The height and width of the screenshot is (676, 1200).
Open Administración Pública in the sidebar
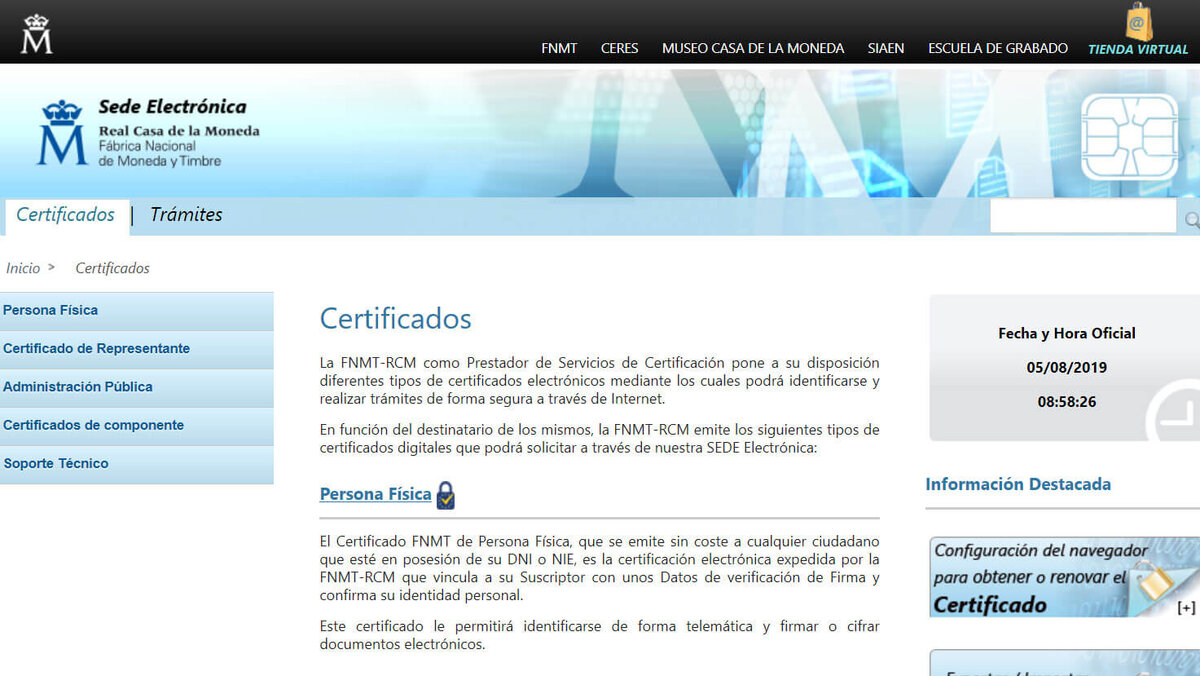pyautogui.click(x=137, y=387)
